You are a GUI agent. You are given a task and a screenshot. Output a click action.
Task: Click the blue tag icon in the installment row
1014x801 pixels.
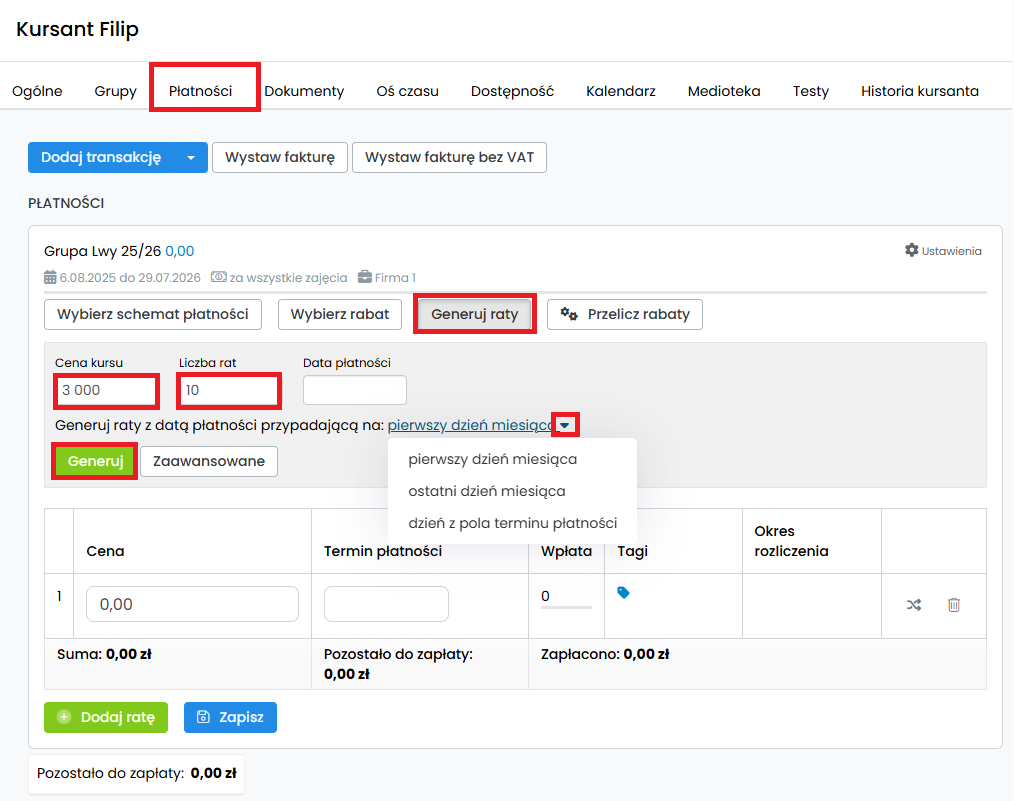pos(623,593)
